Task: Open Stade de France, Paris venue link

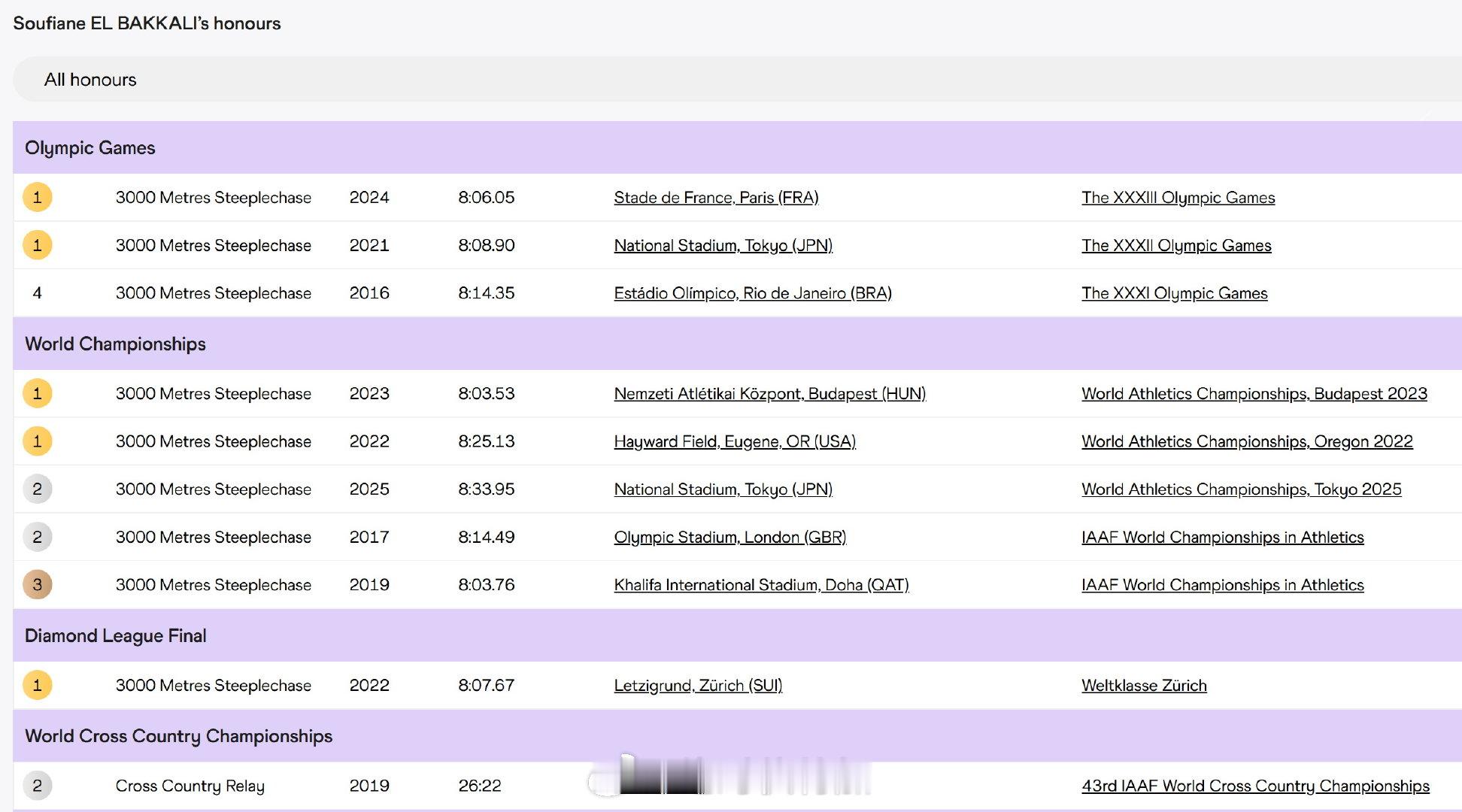Action: tap(715, 198)
